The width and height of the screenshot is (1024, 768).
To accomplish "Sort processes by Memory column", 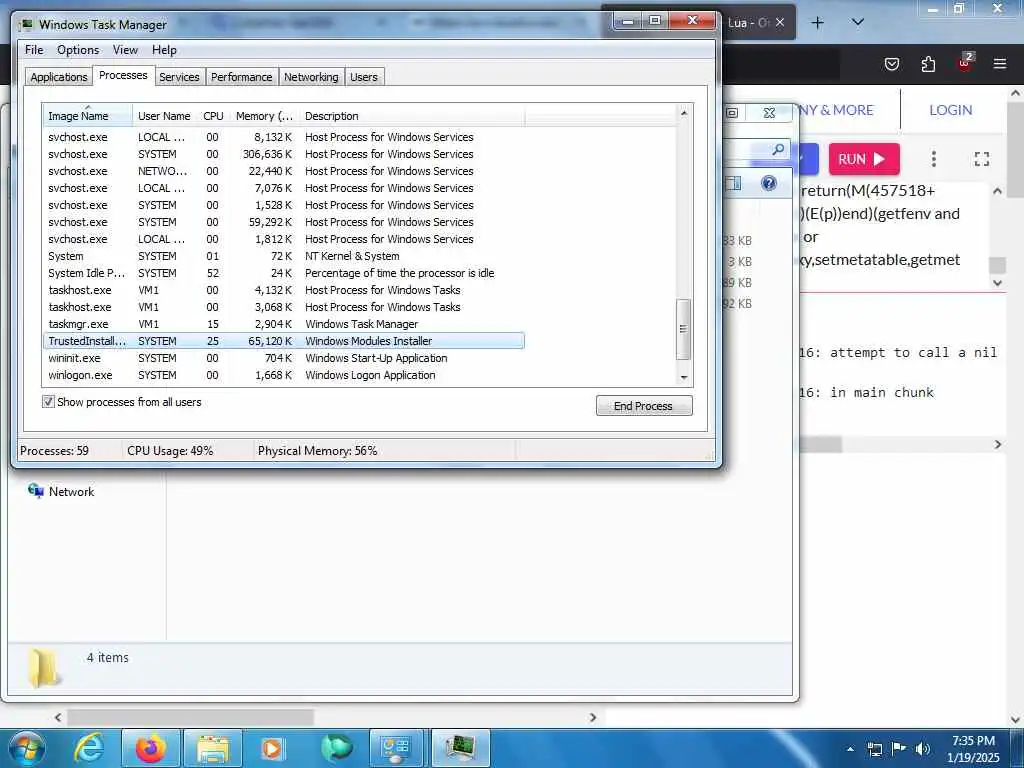I will (x=264, y=116).
